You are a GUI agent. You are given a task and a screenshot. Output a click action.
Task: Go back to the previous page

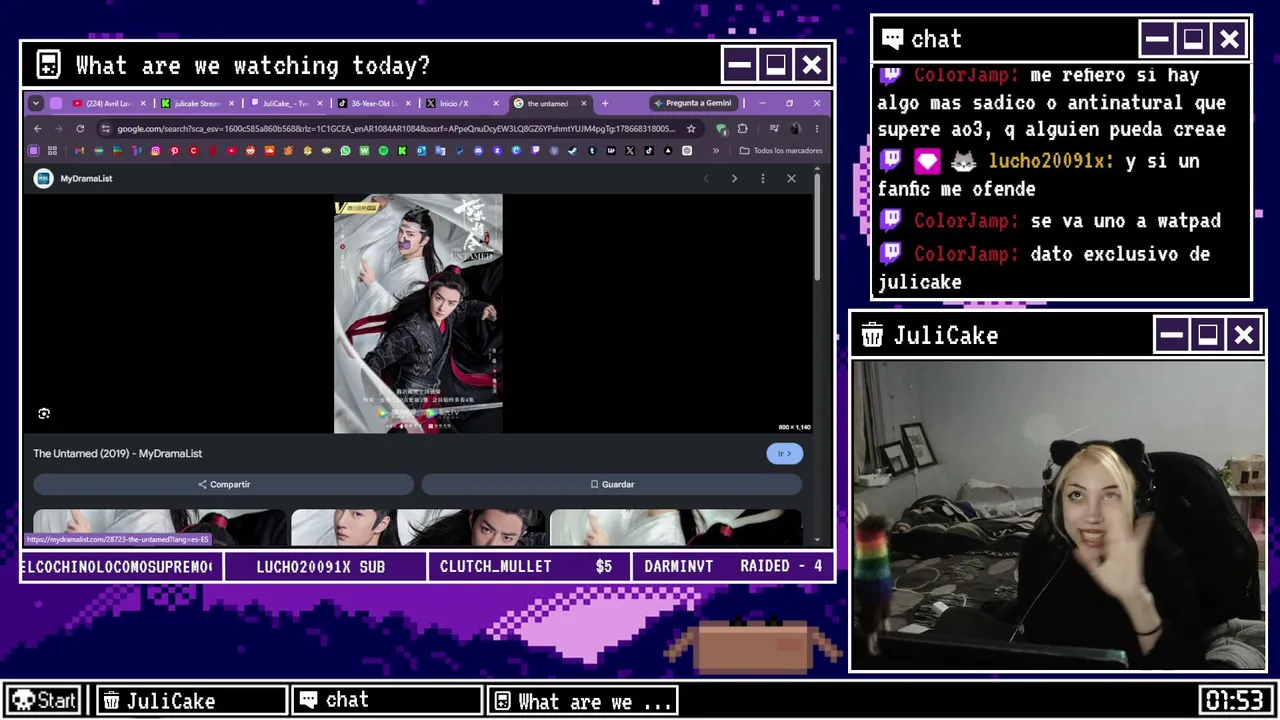pos(38,129)
